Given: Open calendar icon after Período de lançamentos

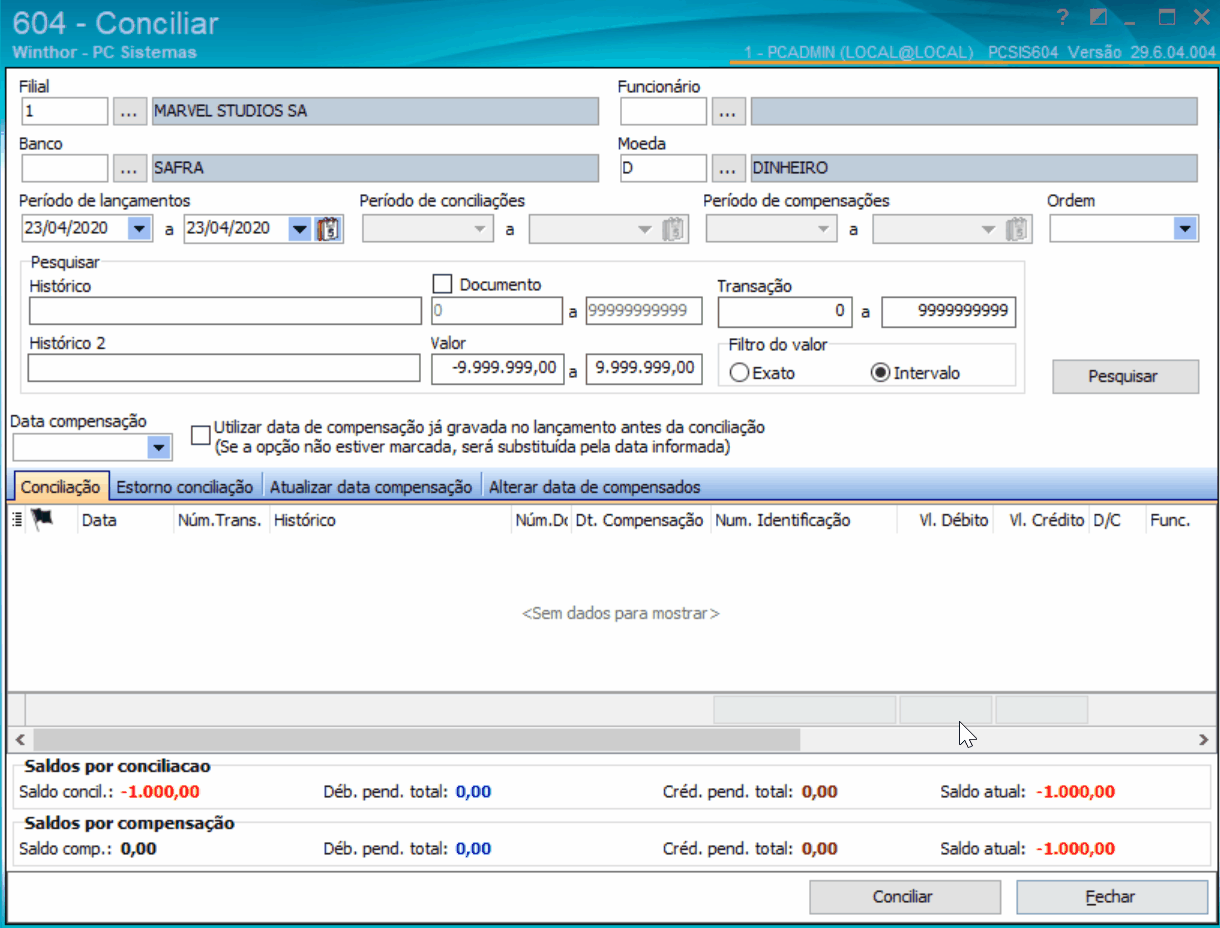Looking at the screenshot, I should 328,229.
